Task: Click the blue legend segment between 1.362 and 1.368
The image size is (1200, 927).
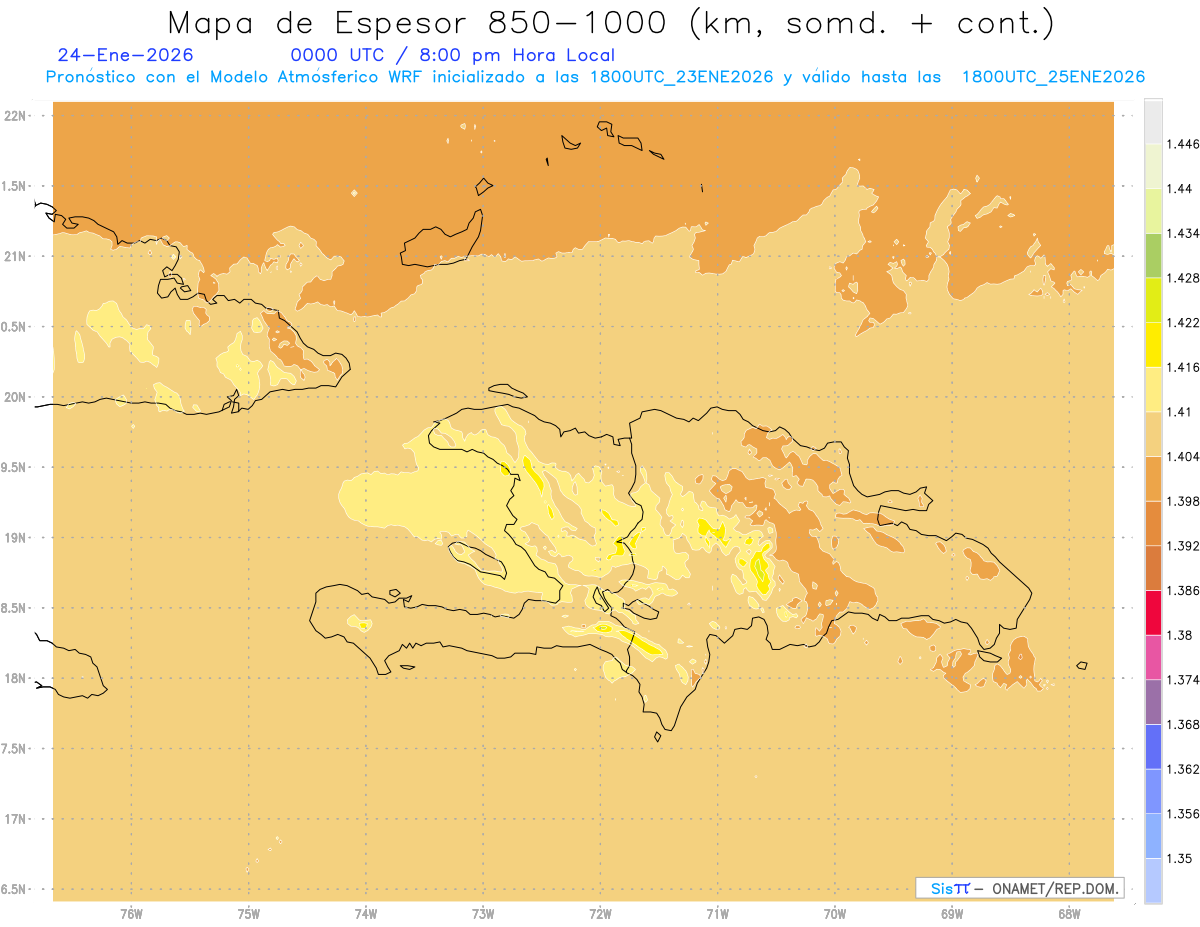Action: [x=1153, y=746]
